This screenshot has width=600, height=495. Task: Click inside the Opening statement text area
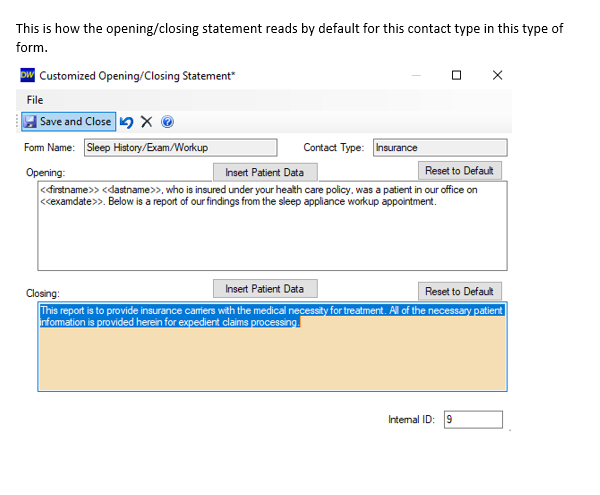coord(272,226)
